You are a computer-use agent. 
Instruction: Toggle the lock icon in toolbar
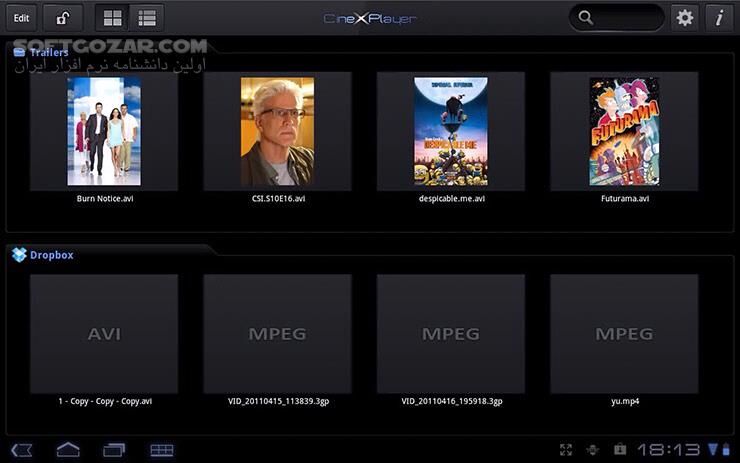[x=63, y=18]
